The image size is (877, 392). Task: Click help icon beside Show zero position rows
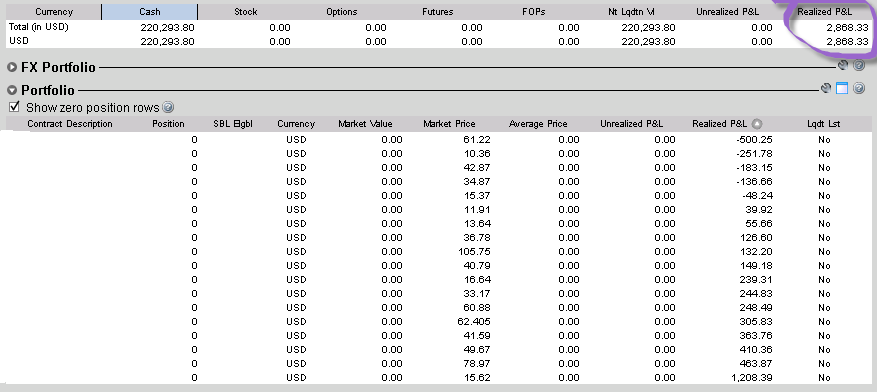tap(167, 107)
